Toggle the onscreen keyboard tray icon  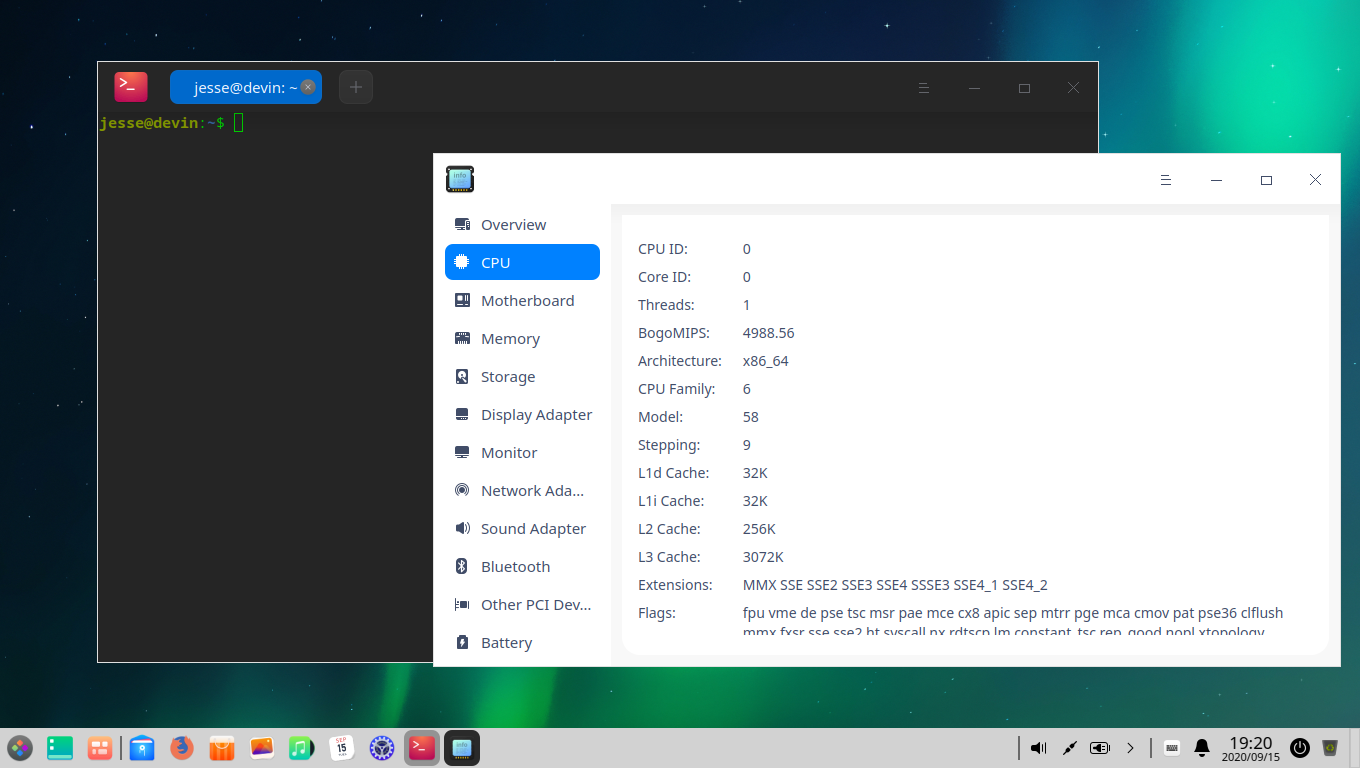coord(1172,747)
